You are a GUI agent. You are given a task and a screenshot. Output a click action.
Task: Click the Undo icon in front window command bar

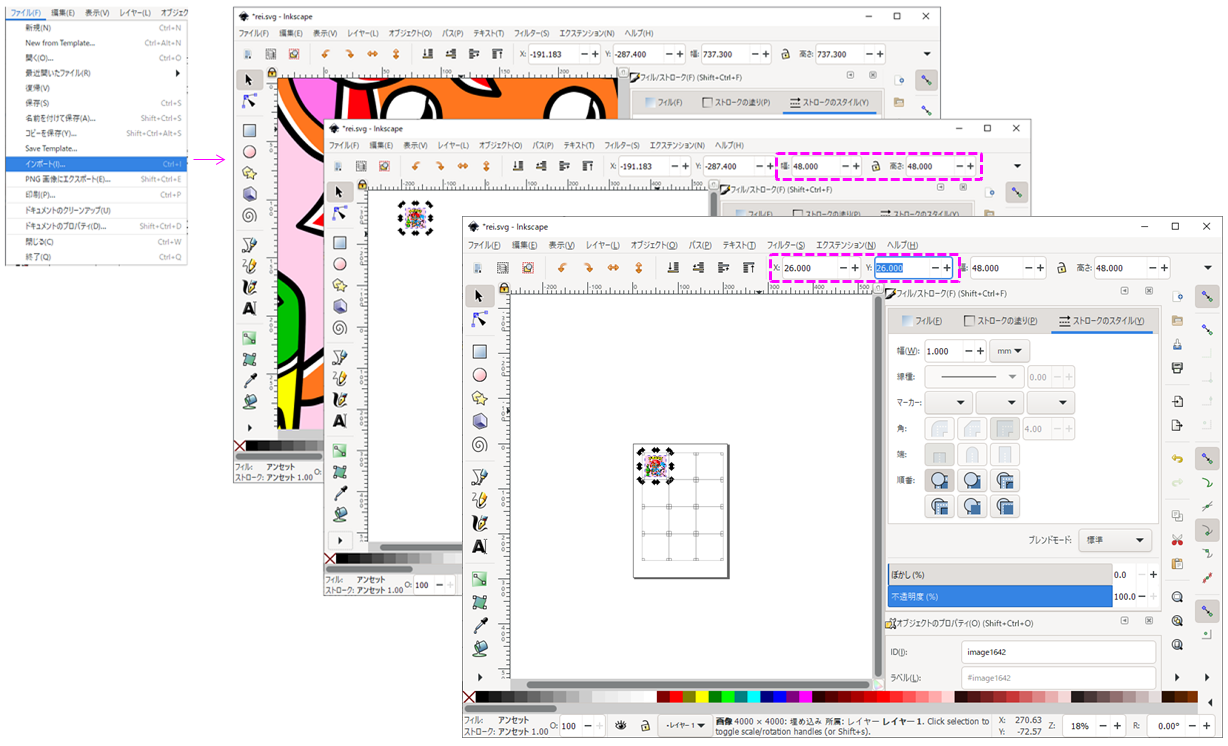[x=1177, y=458]
